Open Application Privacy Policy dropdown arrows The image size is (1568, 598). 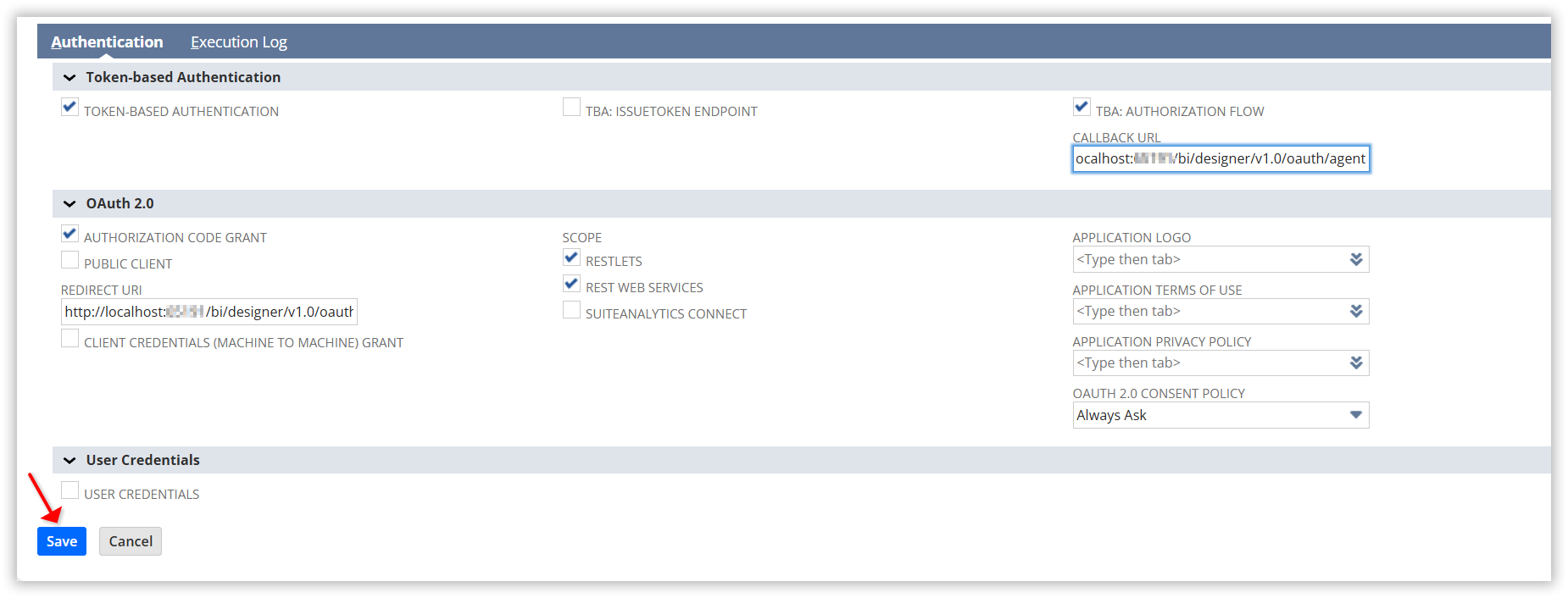1356,363
